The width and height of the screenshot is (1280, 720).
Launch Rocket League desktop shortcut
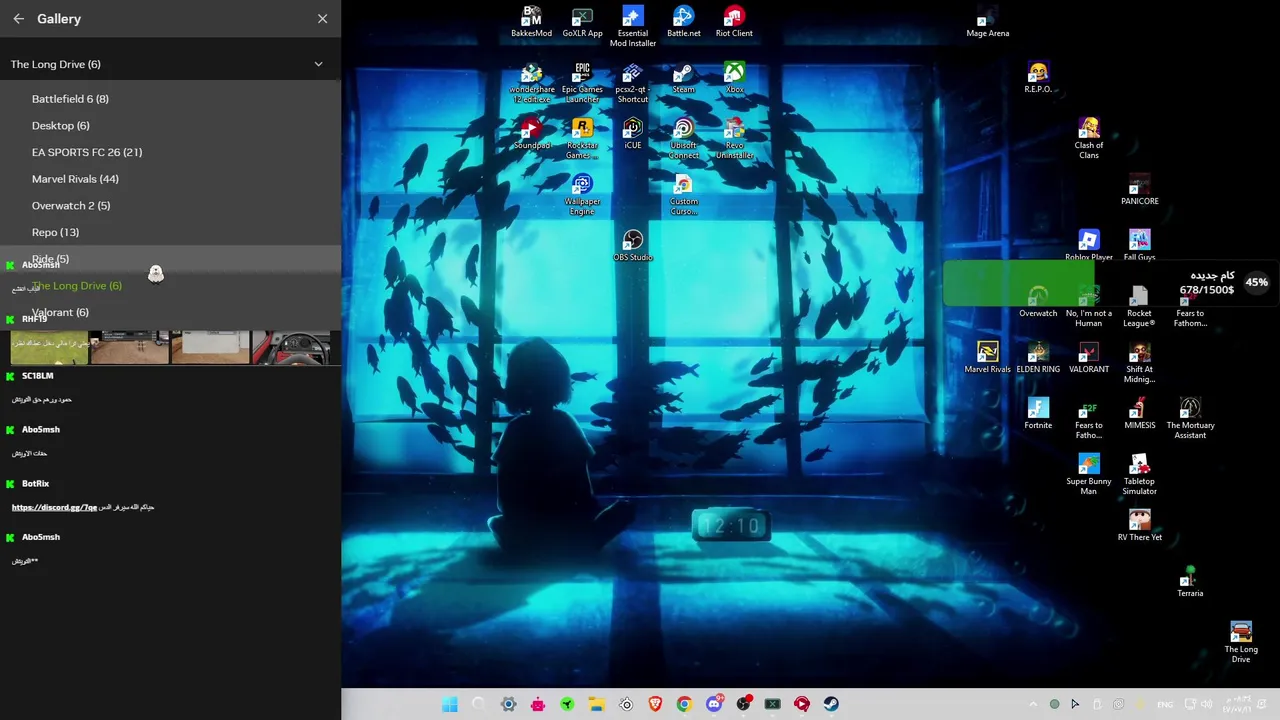coord(1139,307)
